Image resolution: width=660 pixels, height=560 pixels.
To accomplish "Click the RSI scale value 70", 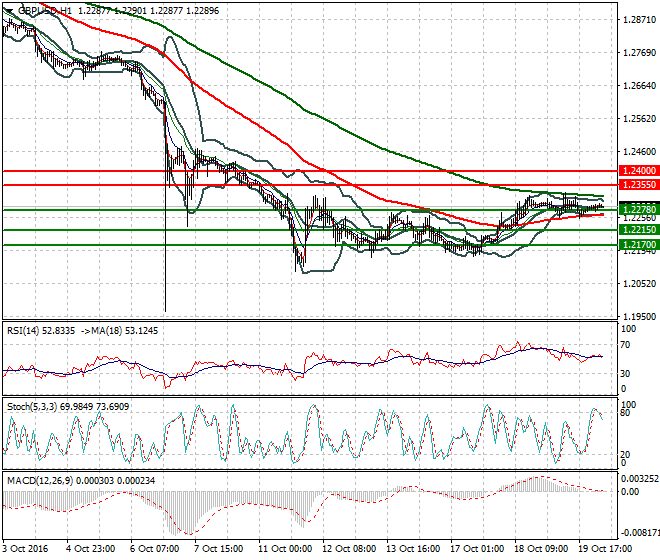I will [x=625, y=345].
